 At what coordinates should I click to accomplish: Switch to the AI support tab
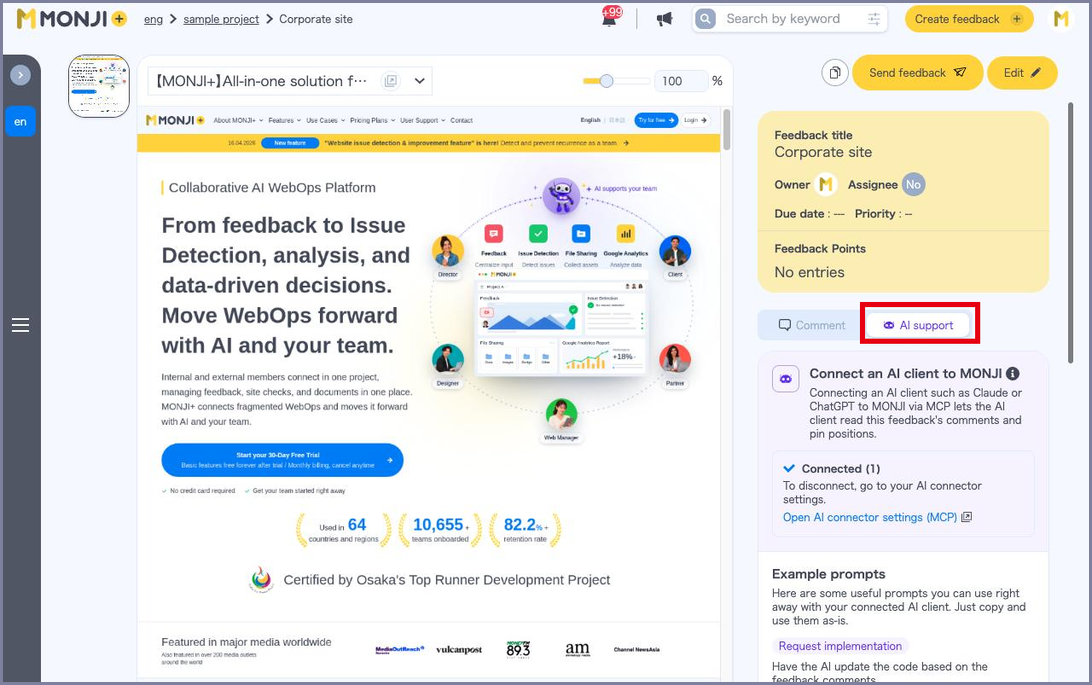tap(919, 325)
